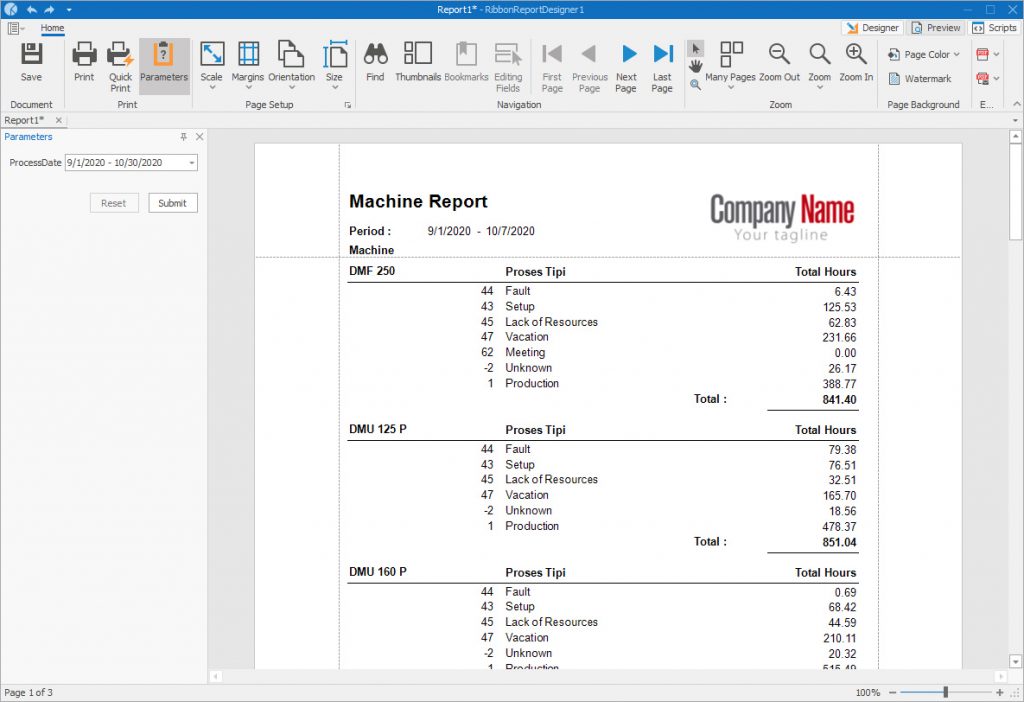Click the application logo icon
The width and height of the screenshot is (1024, 702).
10,9
